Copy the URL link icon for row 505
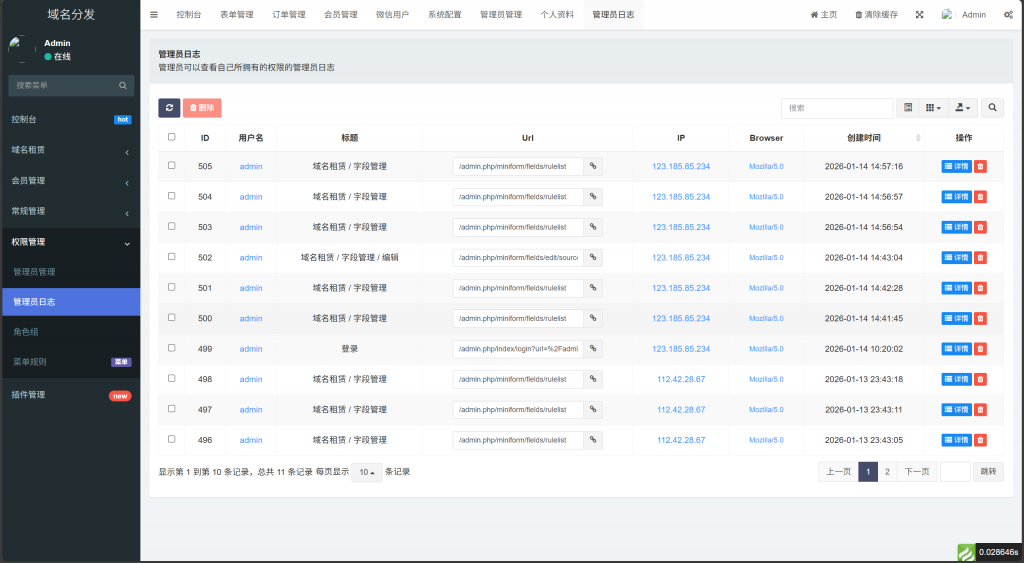Screen dimensions: 1024x563 pyautogui.click(x=593, y=167)
